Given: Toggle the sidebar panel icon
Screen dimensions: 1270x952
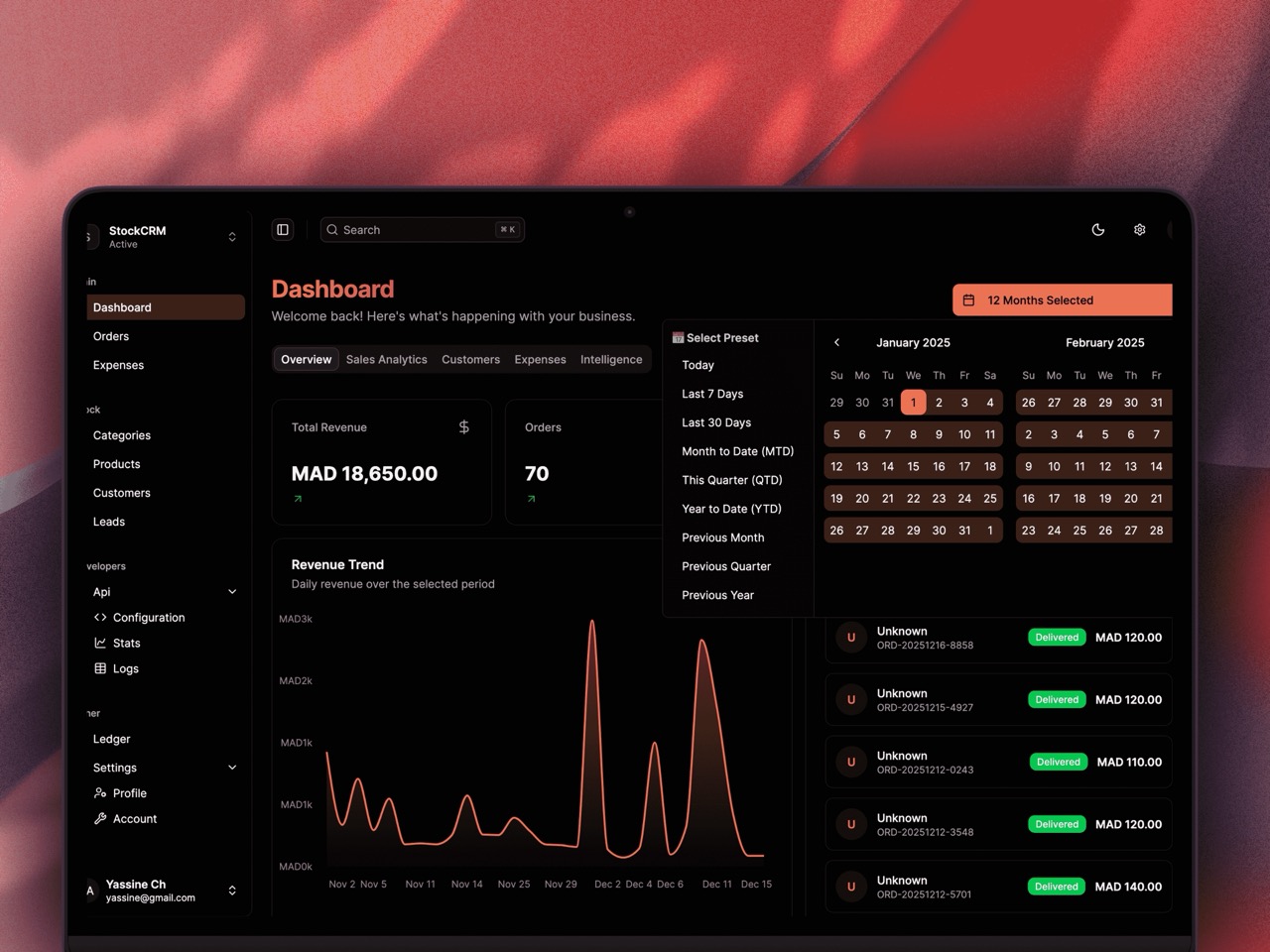Looking at the screenshot, I should click(x=283, y=230).
